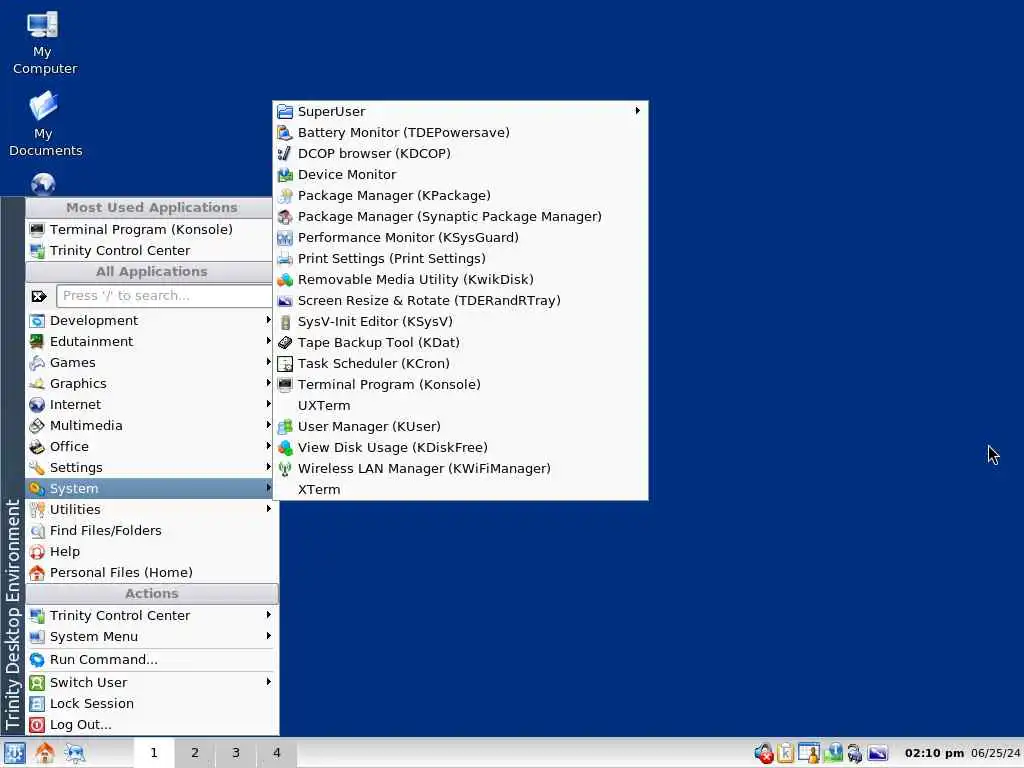
Task: Click the SysV-Init Editor icon
Action: coord(285,322)
